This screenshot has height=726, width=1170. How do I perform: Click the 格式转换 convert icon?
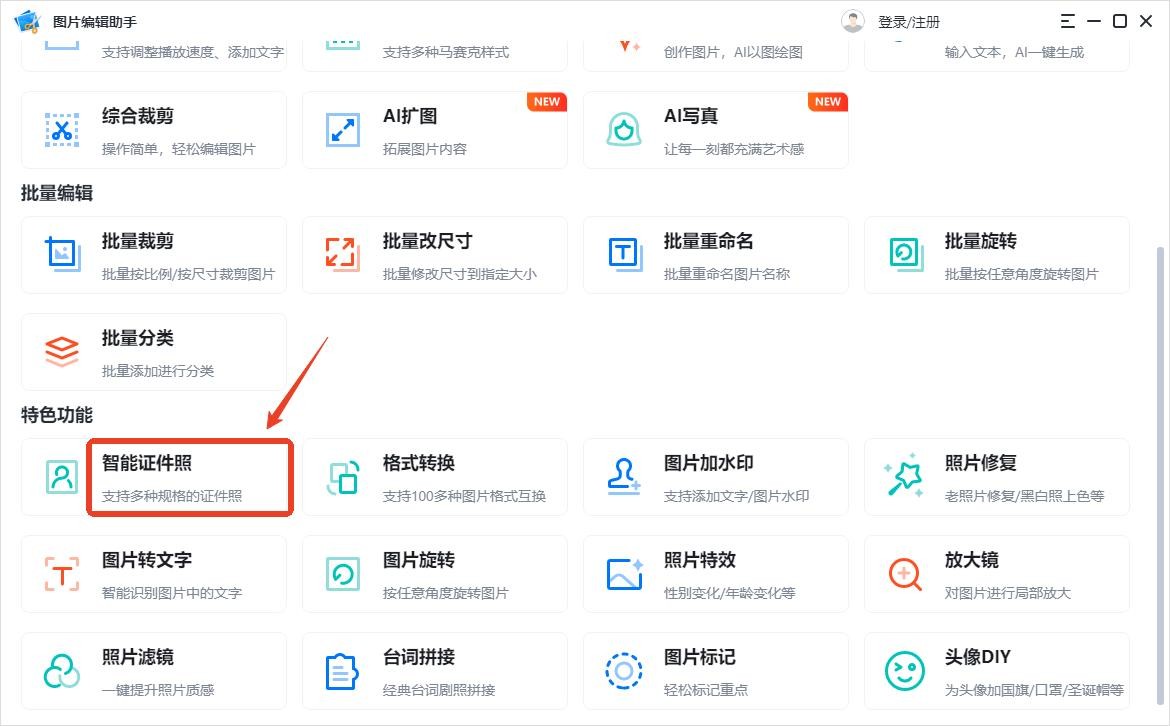point(343,477)
